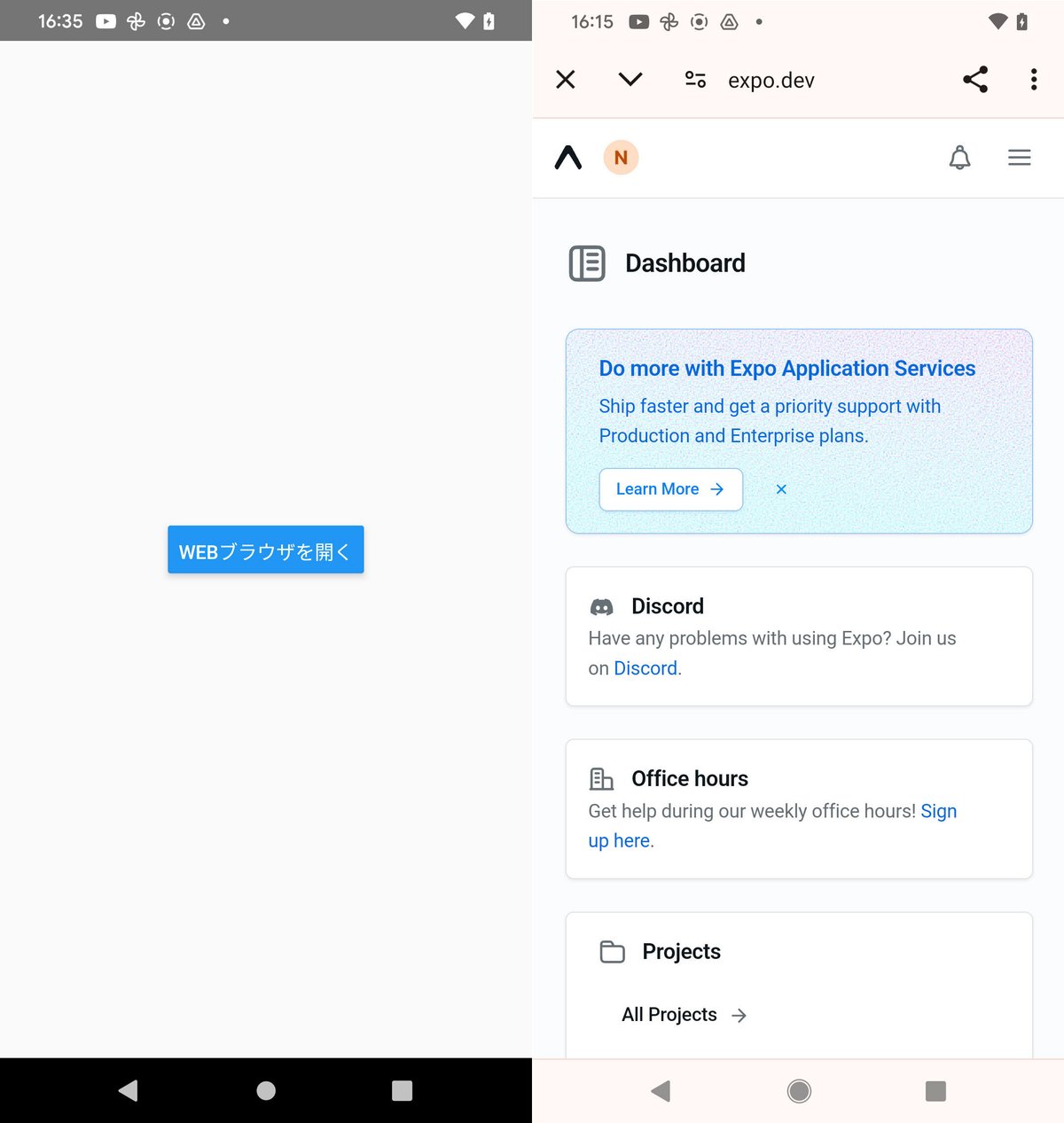The image size is (1064, 1123).
Task: Tap the WEBブラウザを開く button
Action: [x=266, y=550]
